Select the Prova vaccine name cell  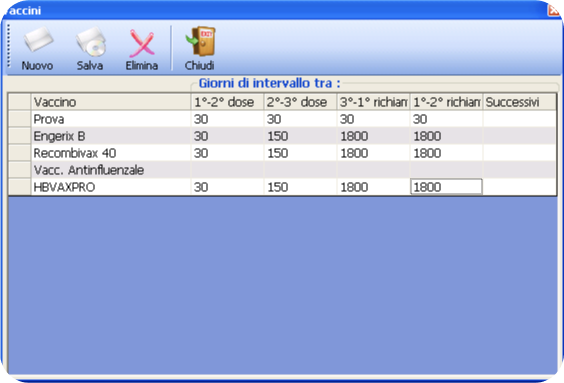tap(111, 119)
